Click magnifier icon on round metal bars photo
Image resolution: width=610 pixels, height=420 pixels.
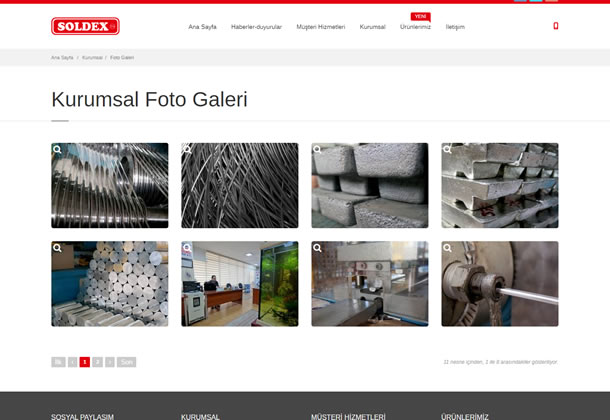point(57,248)
